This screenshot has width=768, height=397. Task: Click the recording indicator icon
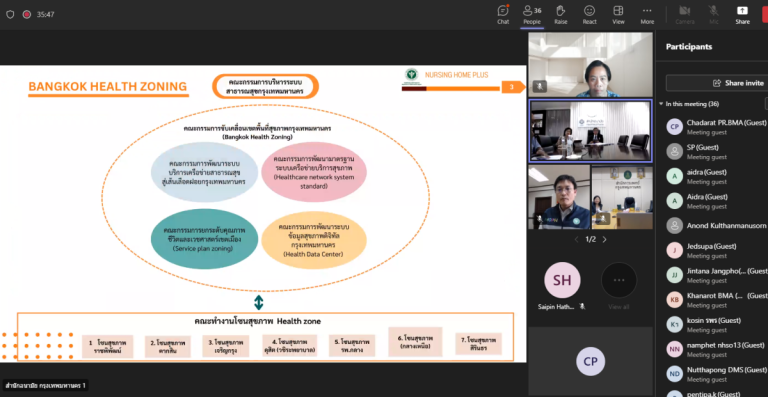click(x=26, y=15)
